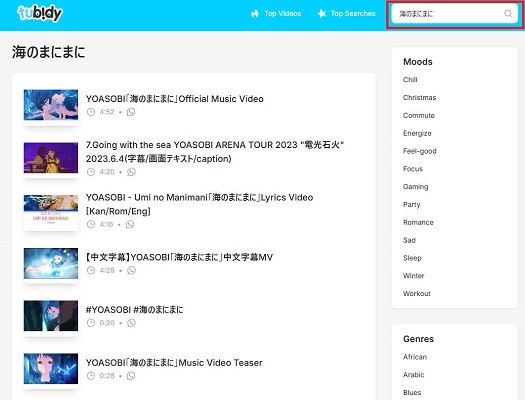Select the Sleep mood

pos(412,258)
